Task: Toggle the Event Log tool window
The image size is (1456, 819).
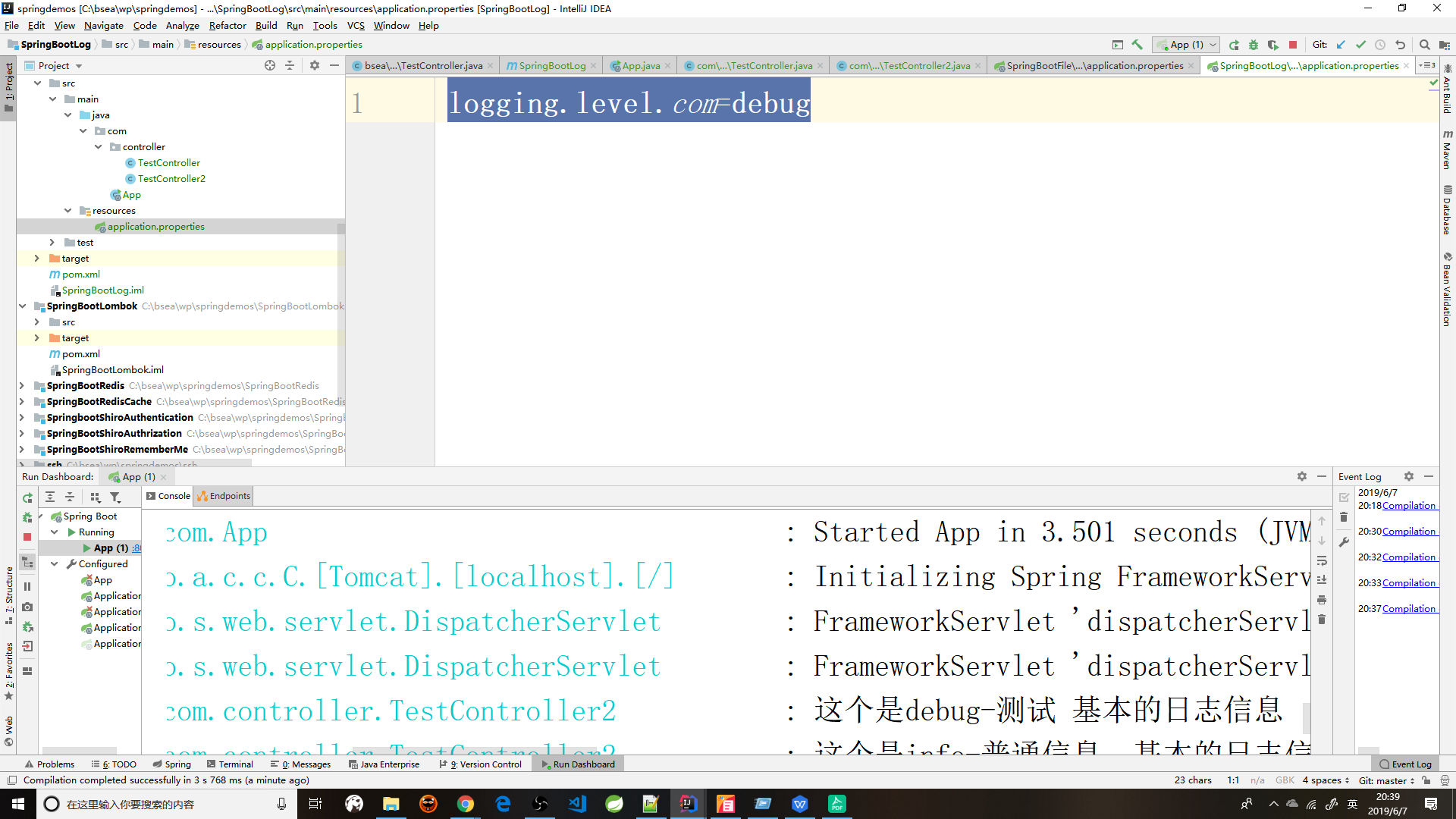Action: (x=1406, y=764)
